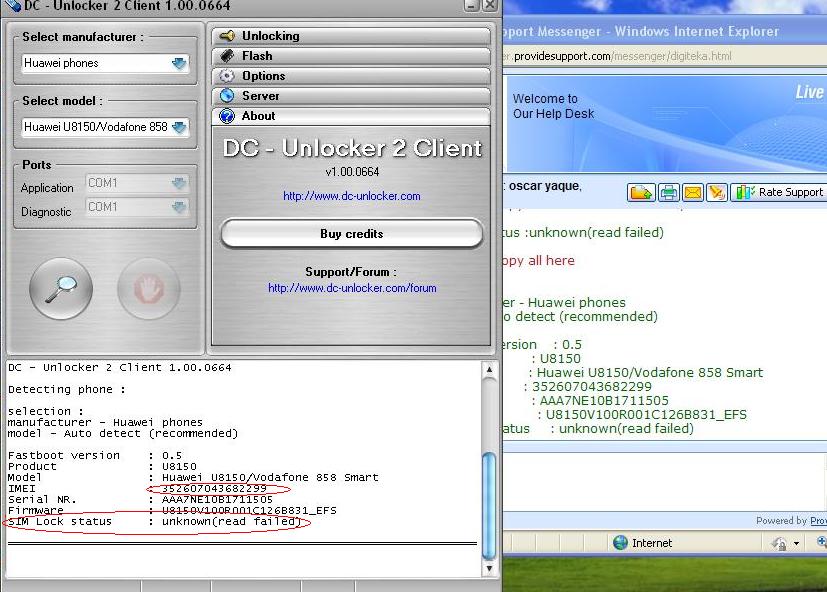
Task: Click the log panel vertical scrollbar
Action: click(x=489, y=505)
